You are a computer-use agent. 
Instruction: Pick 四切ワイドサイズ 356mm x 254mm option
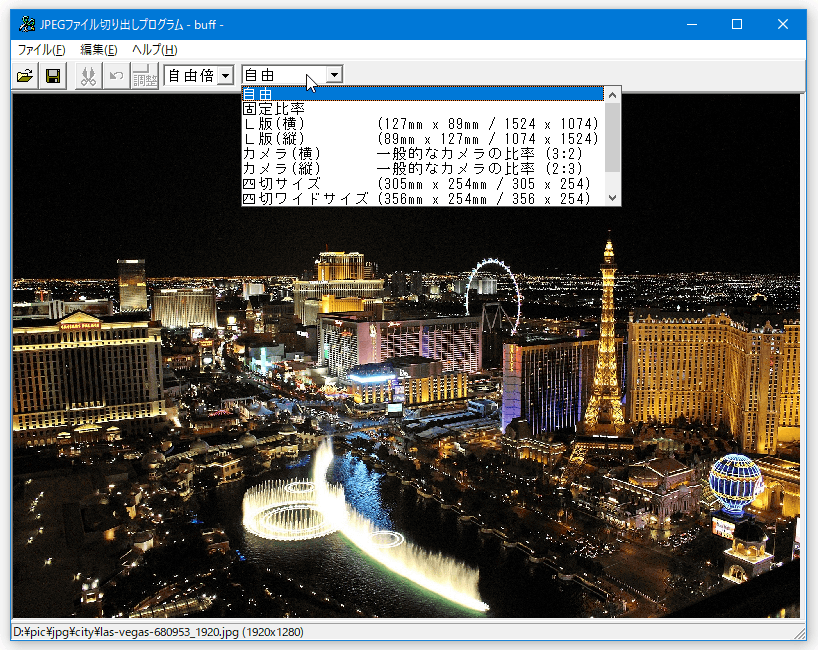(423, 198)
